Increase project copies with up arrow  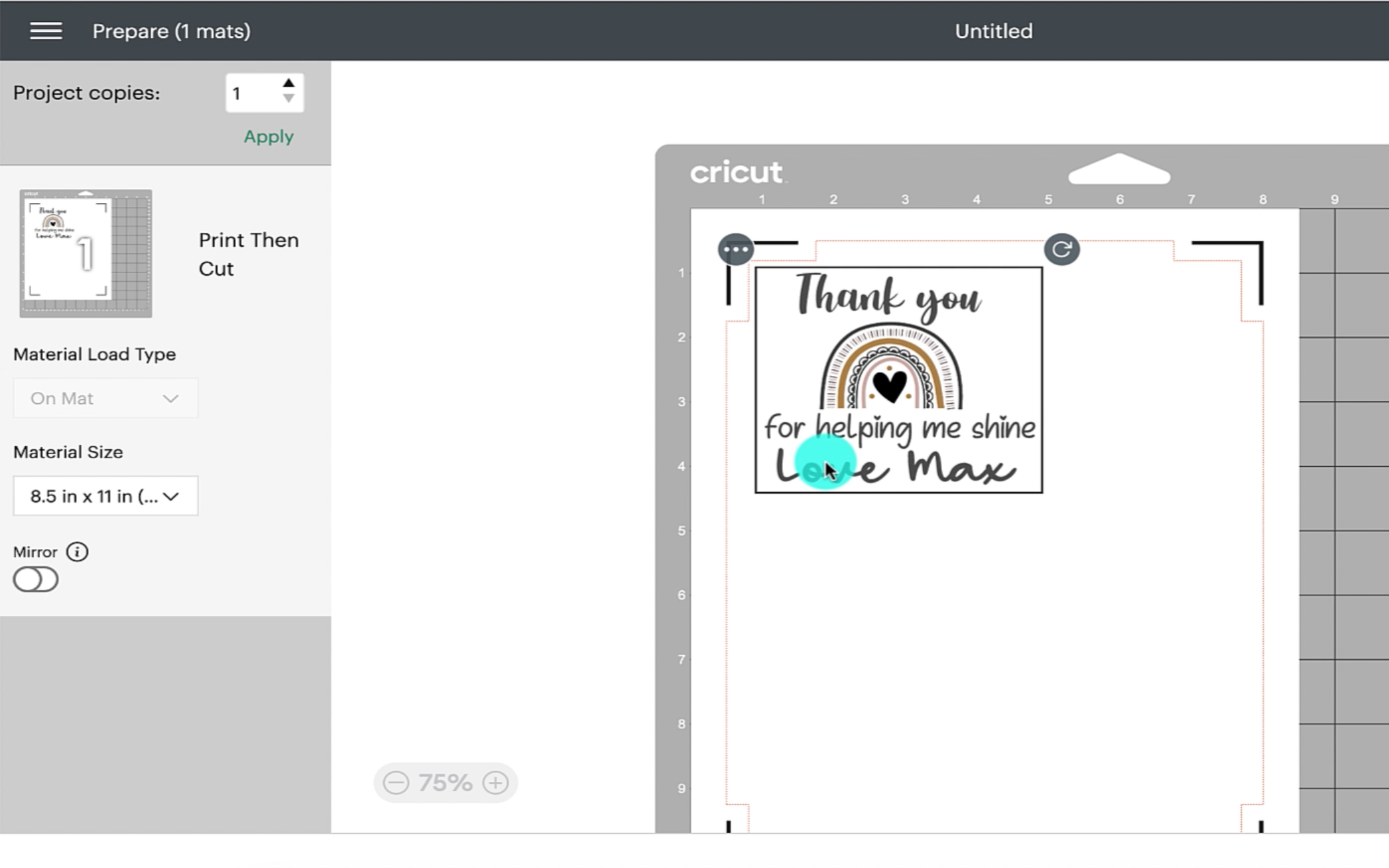point(288,84)
